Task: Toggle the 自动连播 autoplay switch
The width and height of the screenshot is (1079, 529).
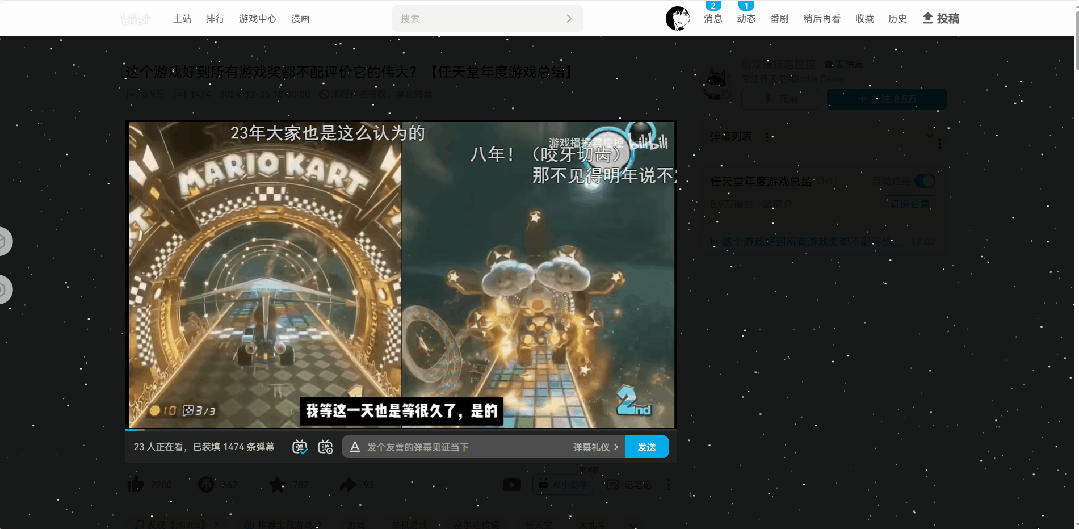Action: point(924,181)
